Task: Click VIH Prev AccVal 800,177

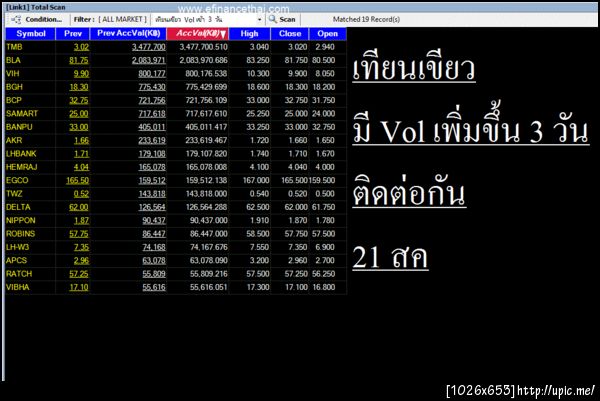Action: 152,74
